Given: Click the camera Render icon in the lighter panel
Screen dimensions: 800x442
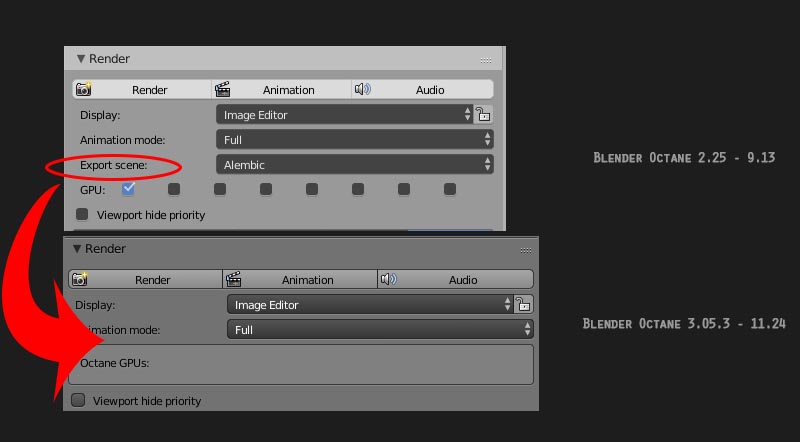Looking at the screenshot, I should [84, 89].
